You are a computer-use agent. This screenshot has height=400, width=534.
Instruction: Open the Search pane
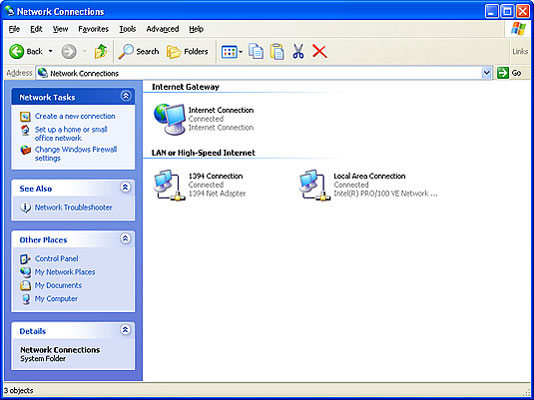point(139,52)
